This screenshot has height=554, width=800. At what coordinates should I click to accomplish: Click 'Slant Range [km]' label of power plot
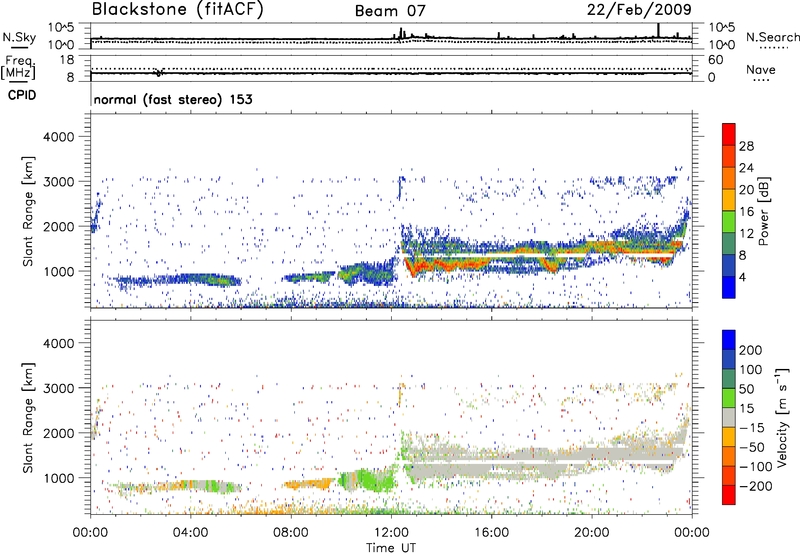(x=29, y=211)
